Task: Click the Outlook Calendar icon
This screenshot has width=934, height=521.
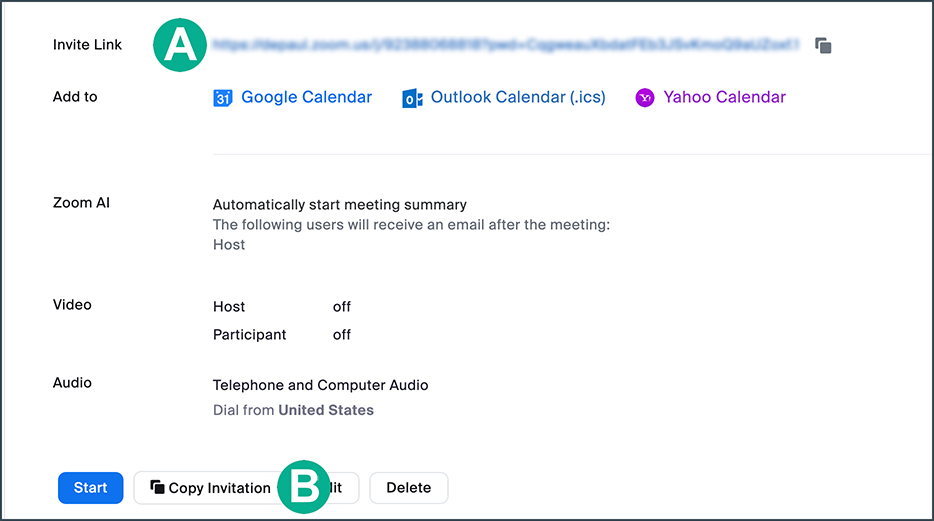Action: [x=412, y=98]
